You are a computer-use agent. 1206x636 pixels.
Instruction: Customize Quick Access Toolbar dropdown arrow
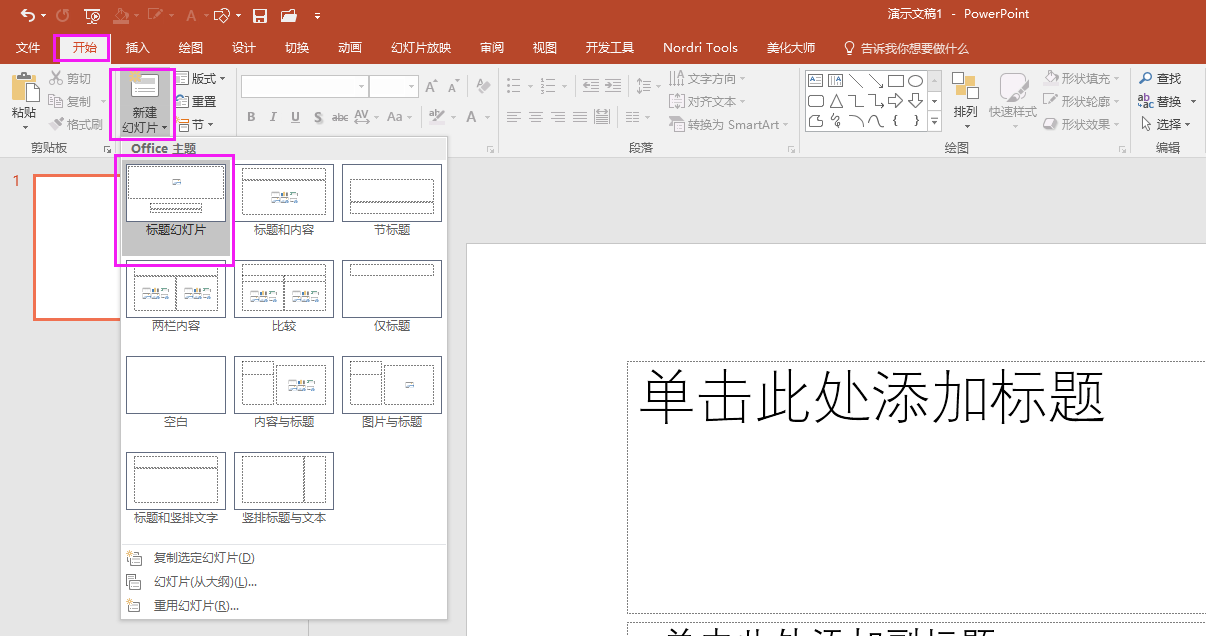pos(318,16)
